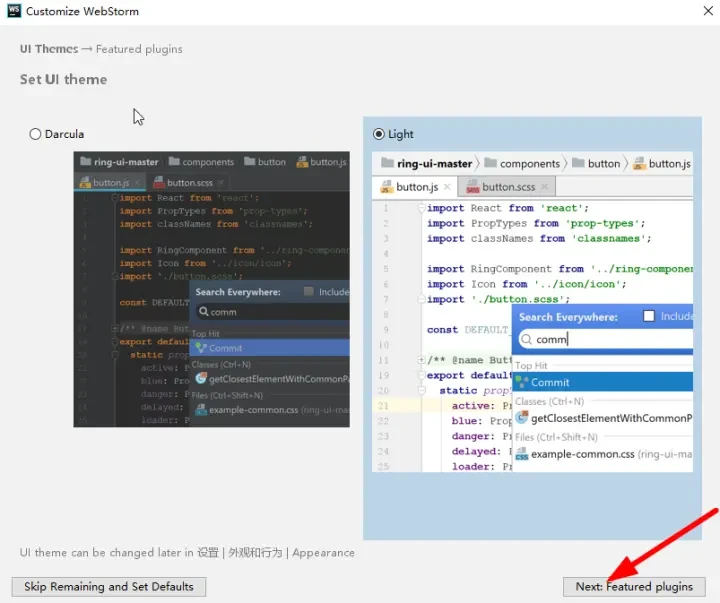Click the components folder icon in Light preview
This screenshot has width=720, height=603.
490,163
